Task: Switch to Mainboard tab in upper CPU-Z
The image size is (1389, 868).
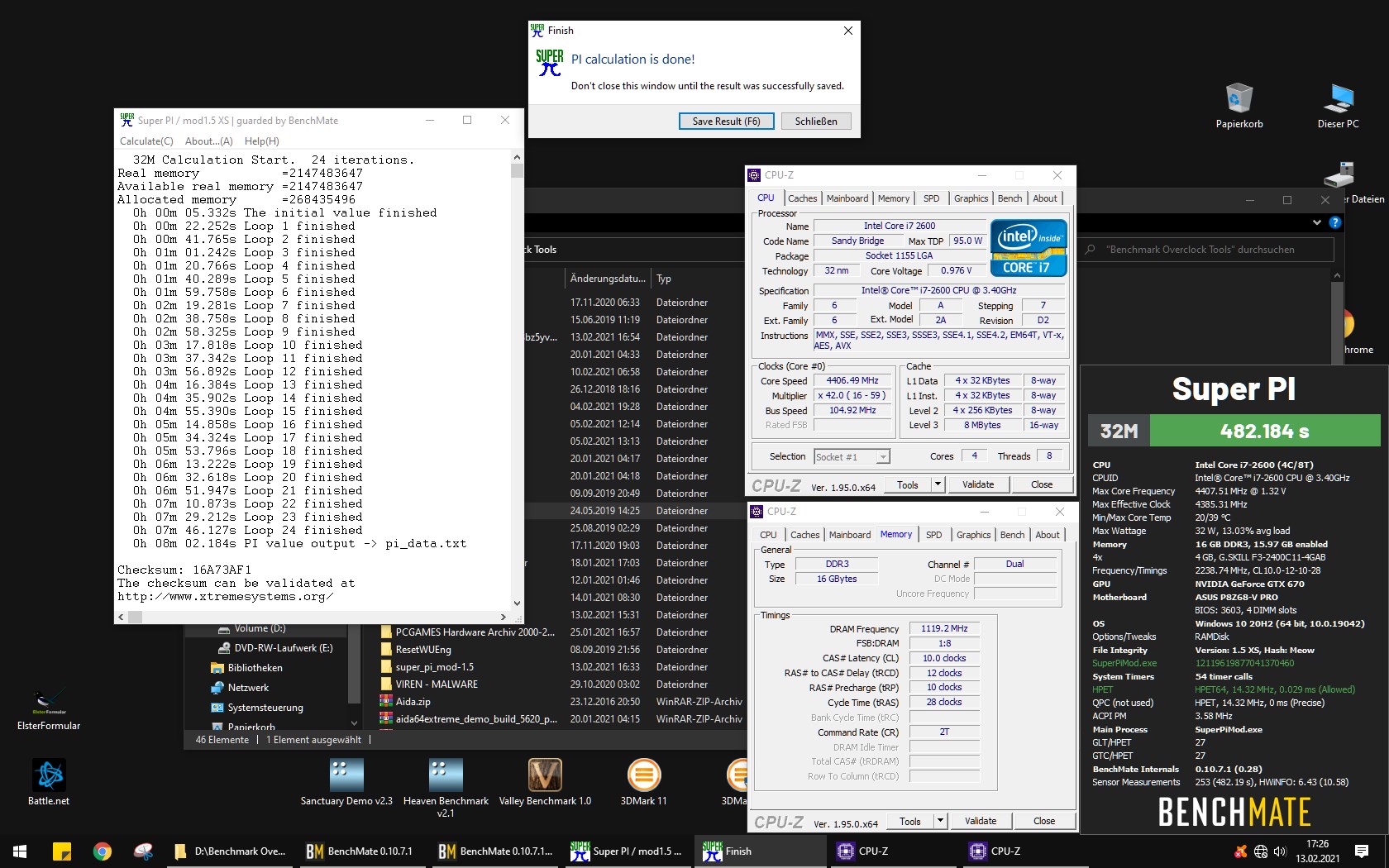Action: click(847, 198)
